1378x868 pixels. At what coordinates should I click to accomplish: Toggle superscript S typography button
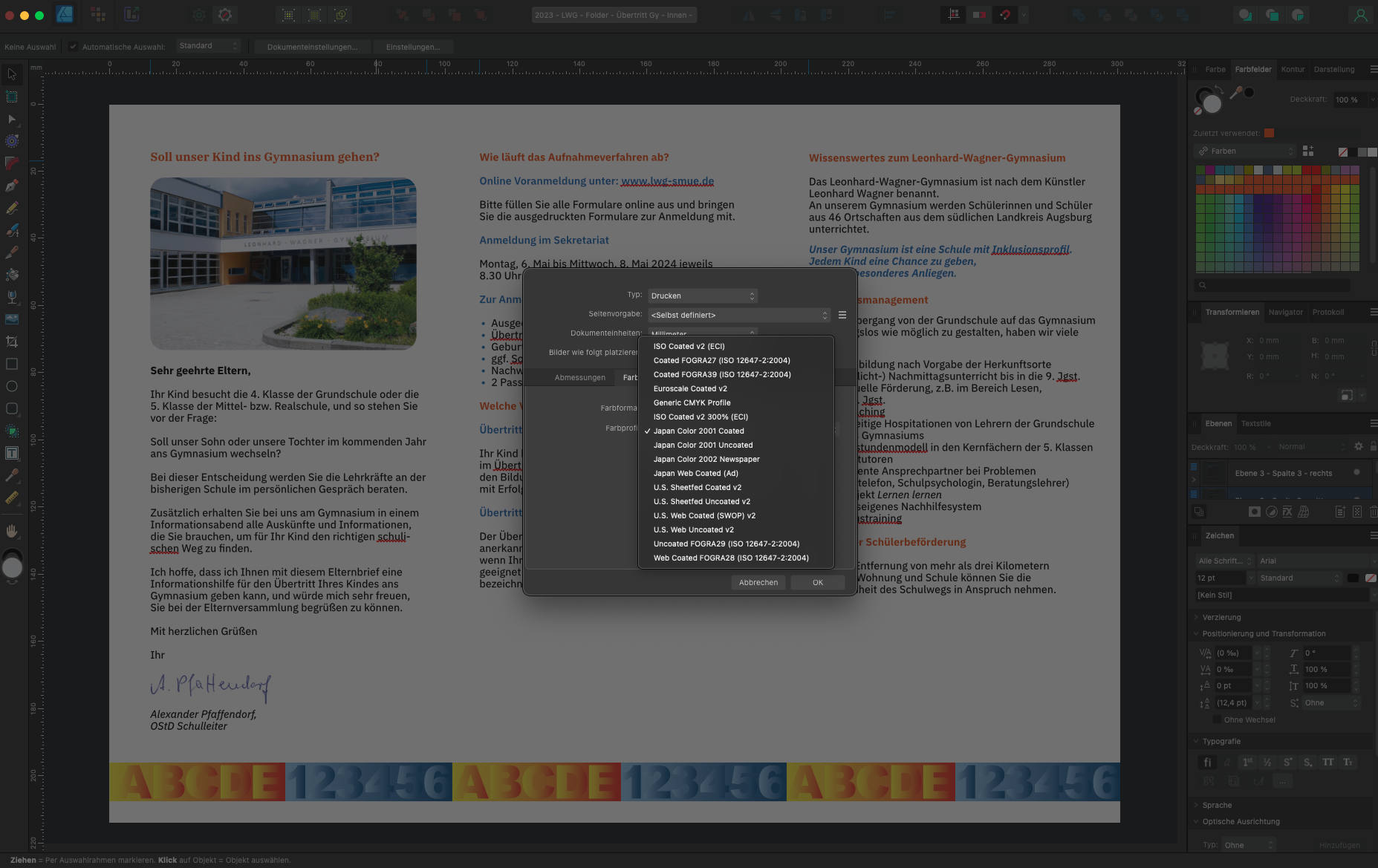coord(1287,762)
